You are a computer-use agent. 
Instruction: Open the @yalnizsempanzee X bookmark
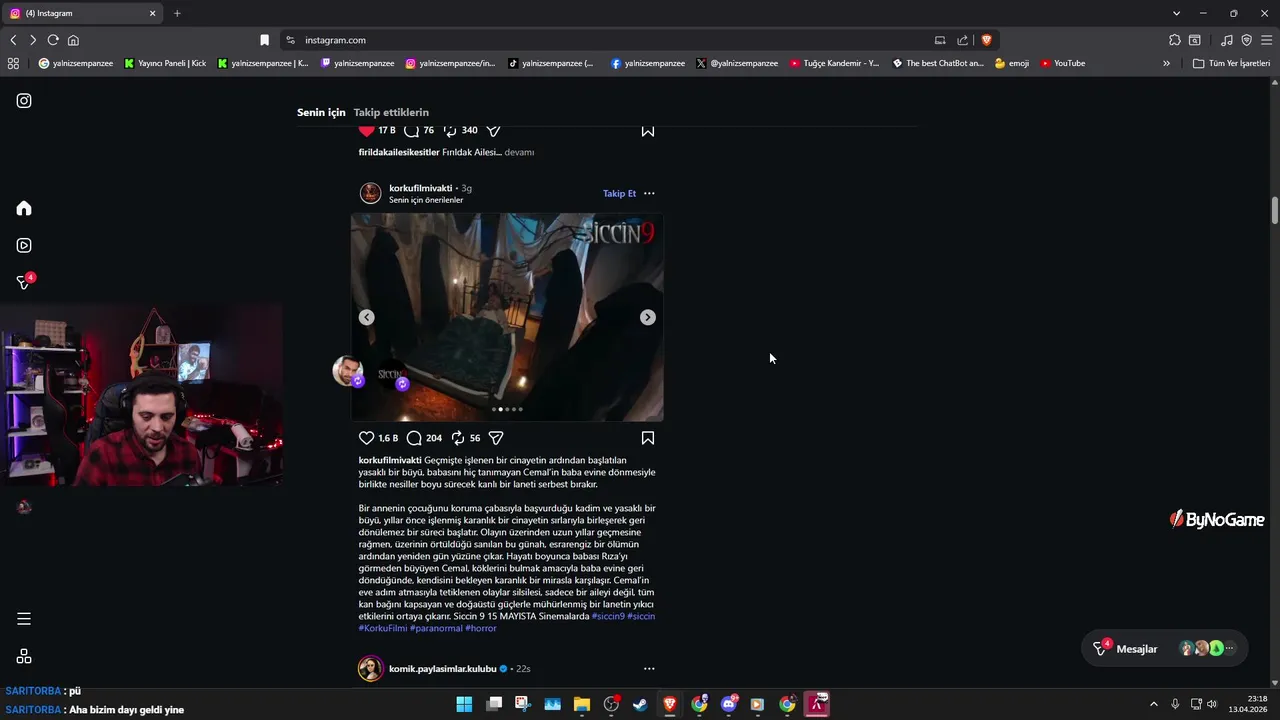point(737,63)
